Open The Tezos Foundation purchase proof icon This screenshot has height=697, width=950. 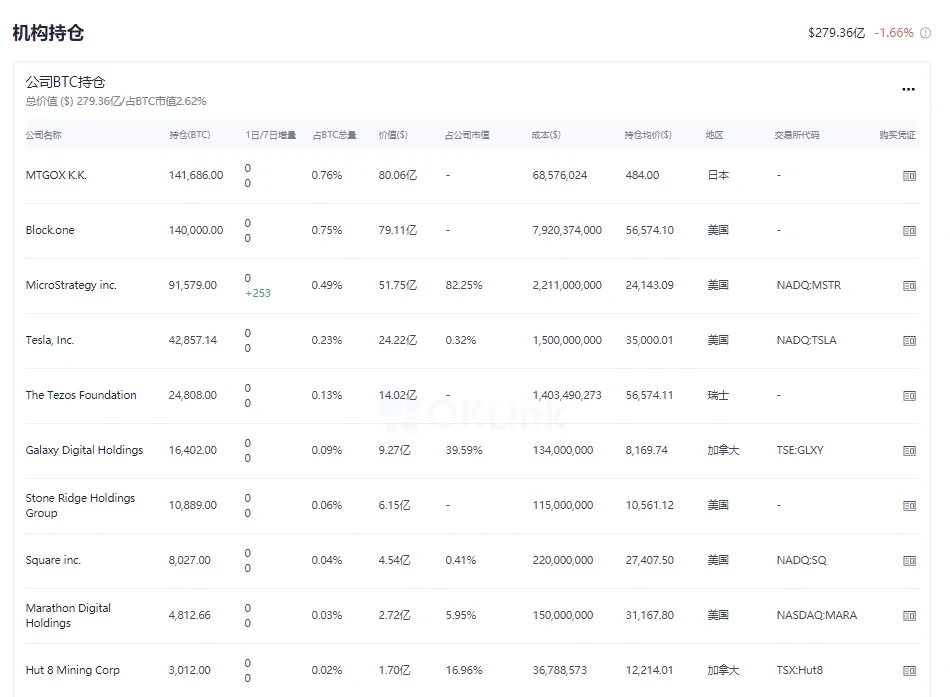909,396
